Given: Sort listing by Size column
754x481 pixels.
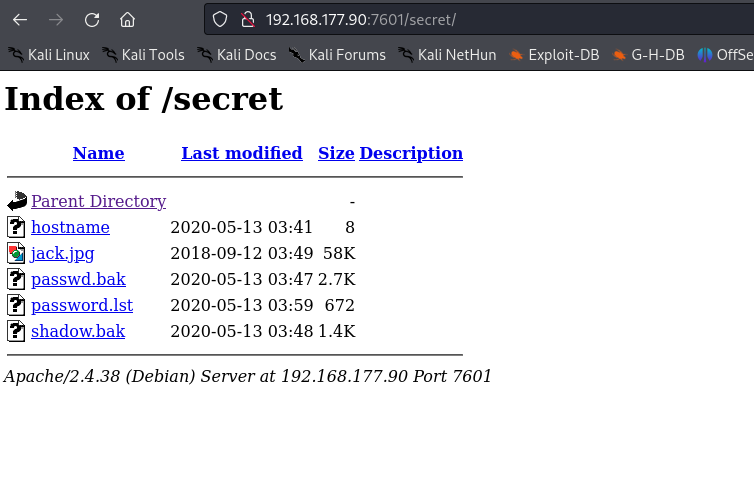Looking at the screenshot, I should tap(336, 153).
